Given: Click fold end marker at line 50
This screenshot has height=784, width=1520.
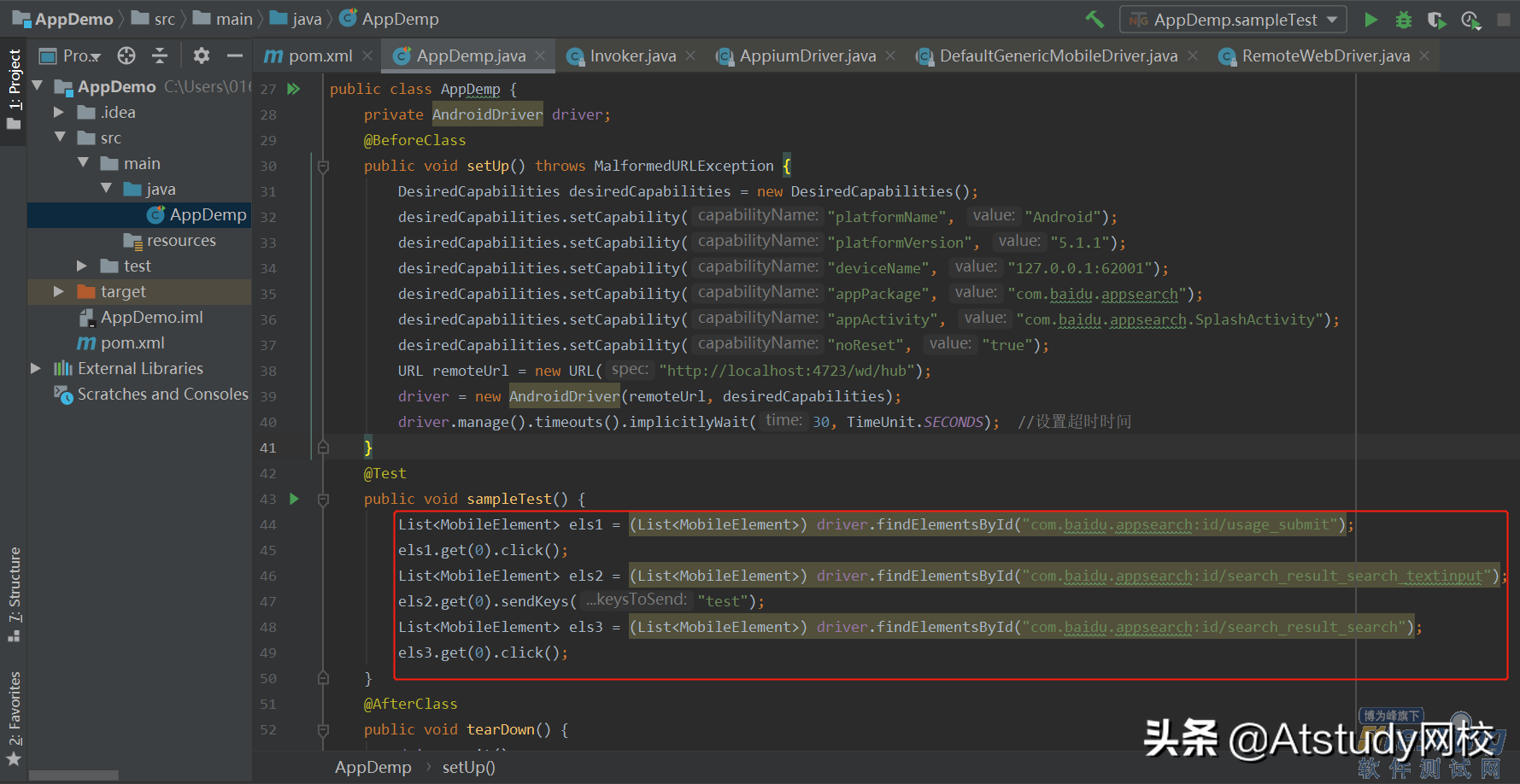Looking at the screenshot, I should pyautogui.click(x=323, y=678).
